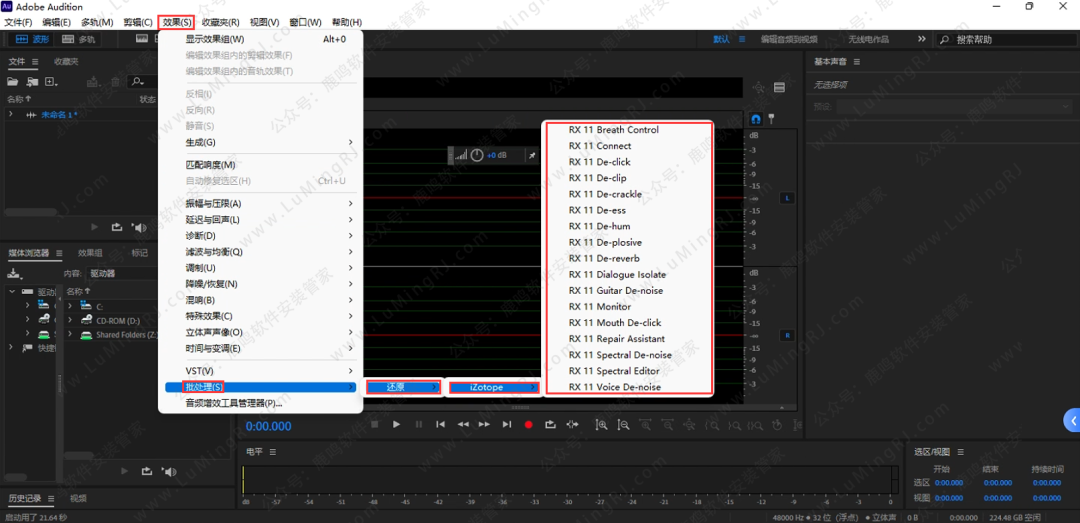The image size is (1080, 523).
Task: Click the skip selection icon in transport
Action: point(572,425)
